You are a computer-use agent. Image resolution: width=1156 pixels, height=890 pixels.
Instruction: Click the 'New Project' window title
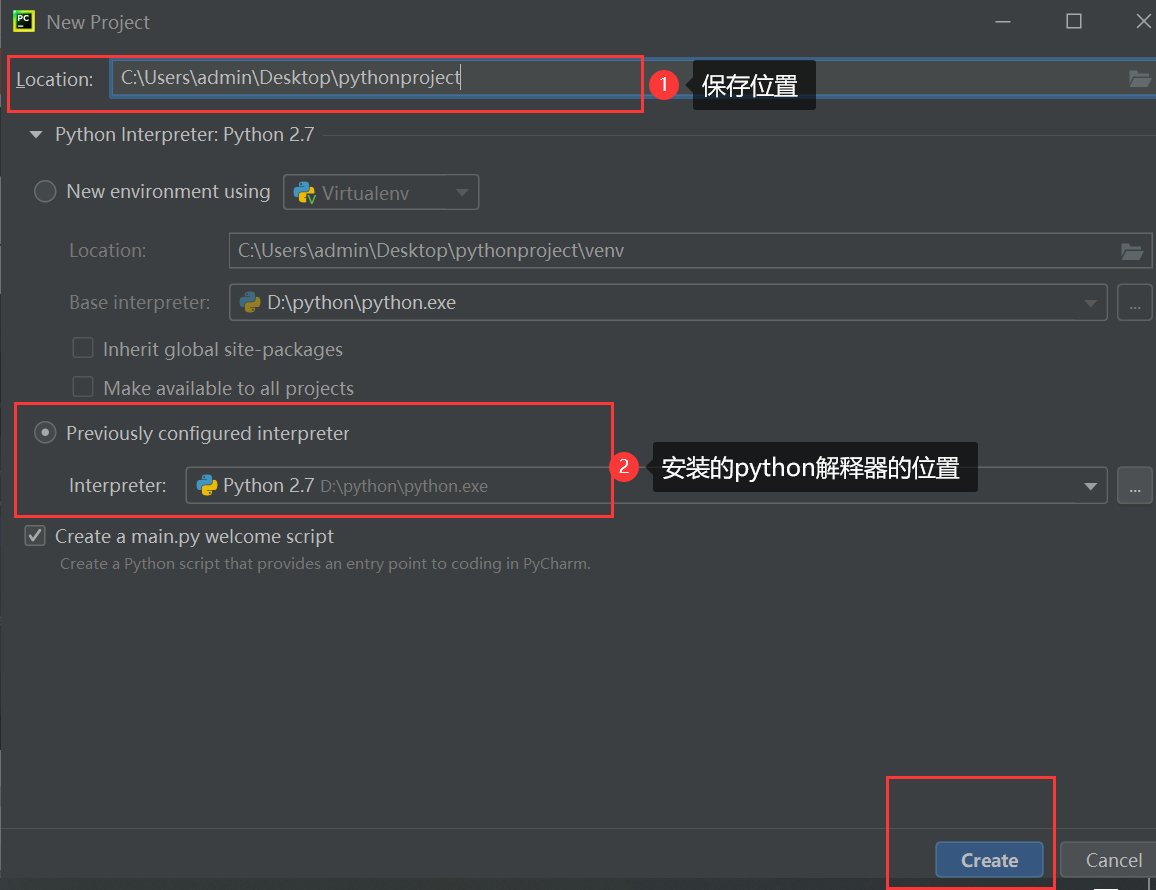pos(98,22)
